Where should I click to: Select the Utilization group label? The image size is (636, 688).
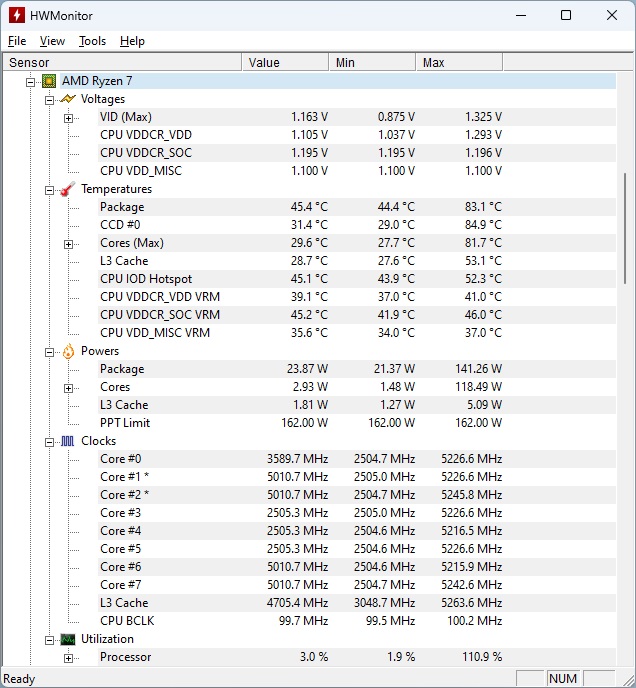107,639
